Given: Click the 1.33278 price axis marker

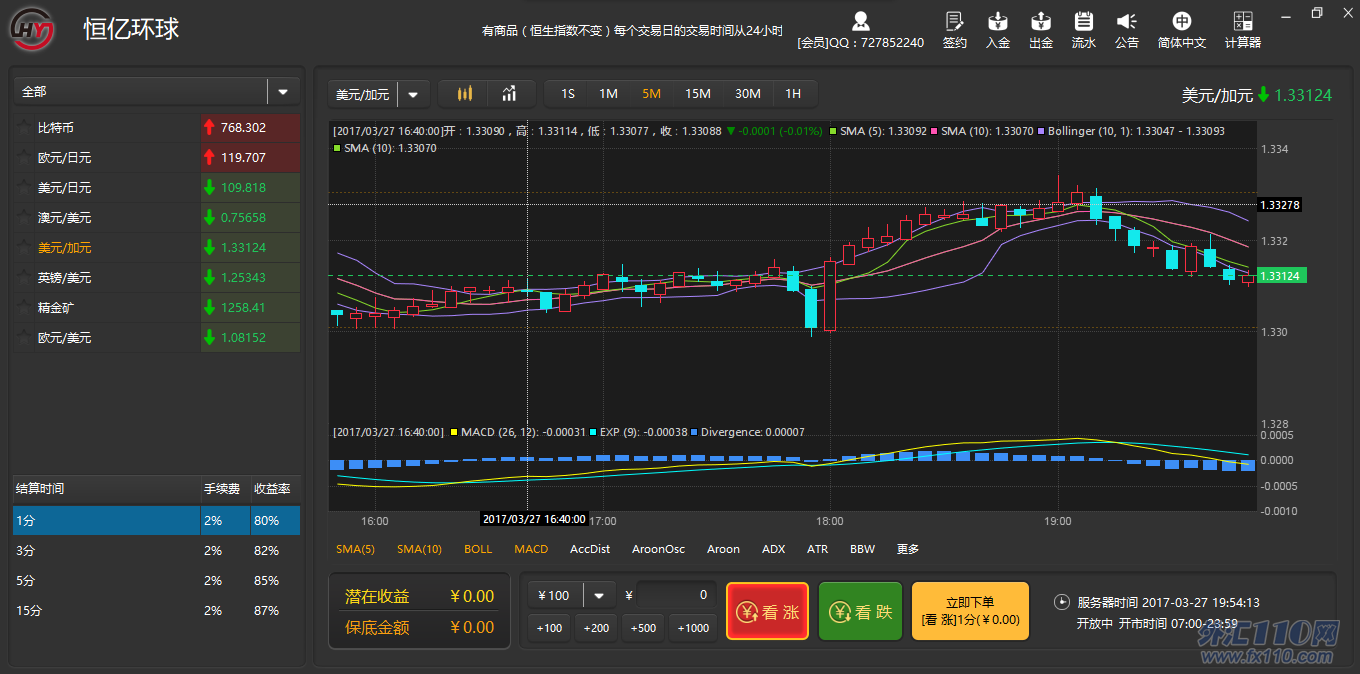Looking at the screenshot, I should [1279, 205].
